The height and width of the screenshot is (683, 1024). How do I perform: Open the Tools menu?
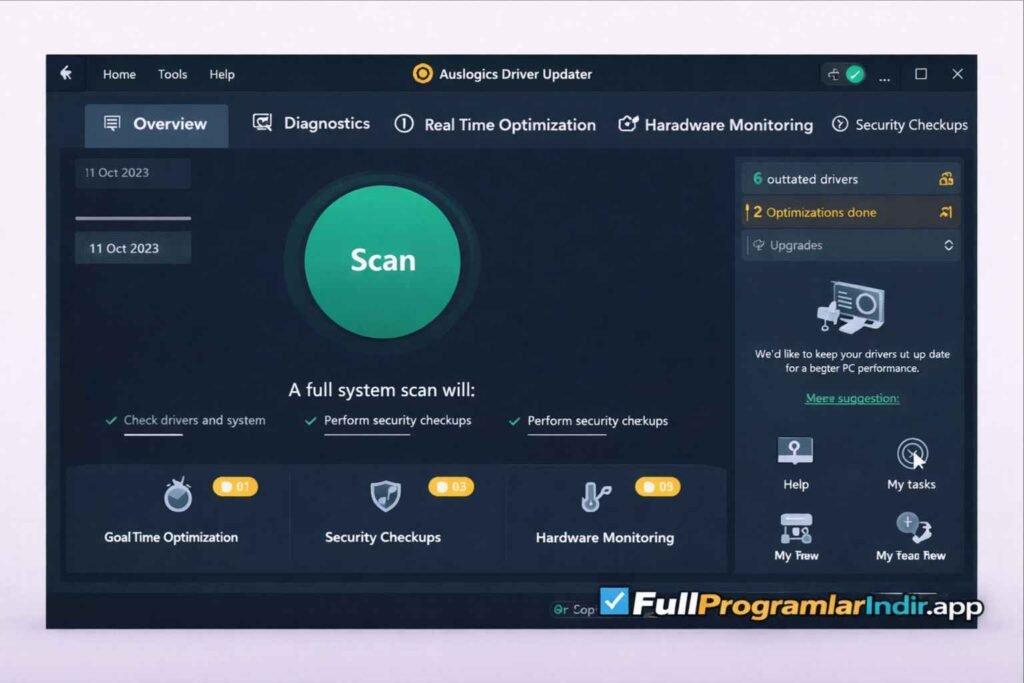[172, 74]
